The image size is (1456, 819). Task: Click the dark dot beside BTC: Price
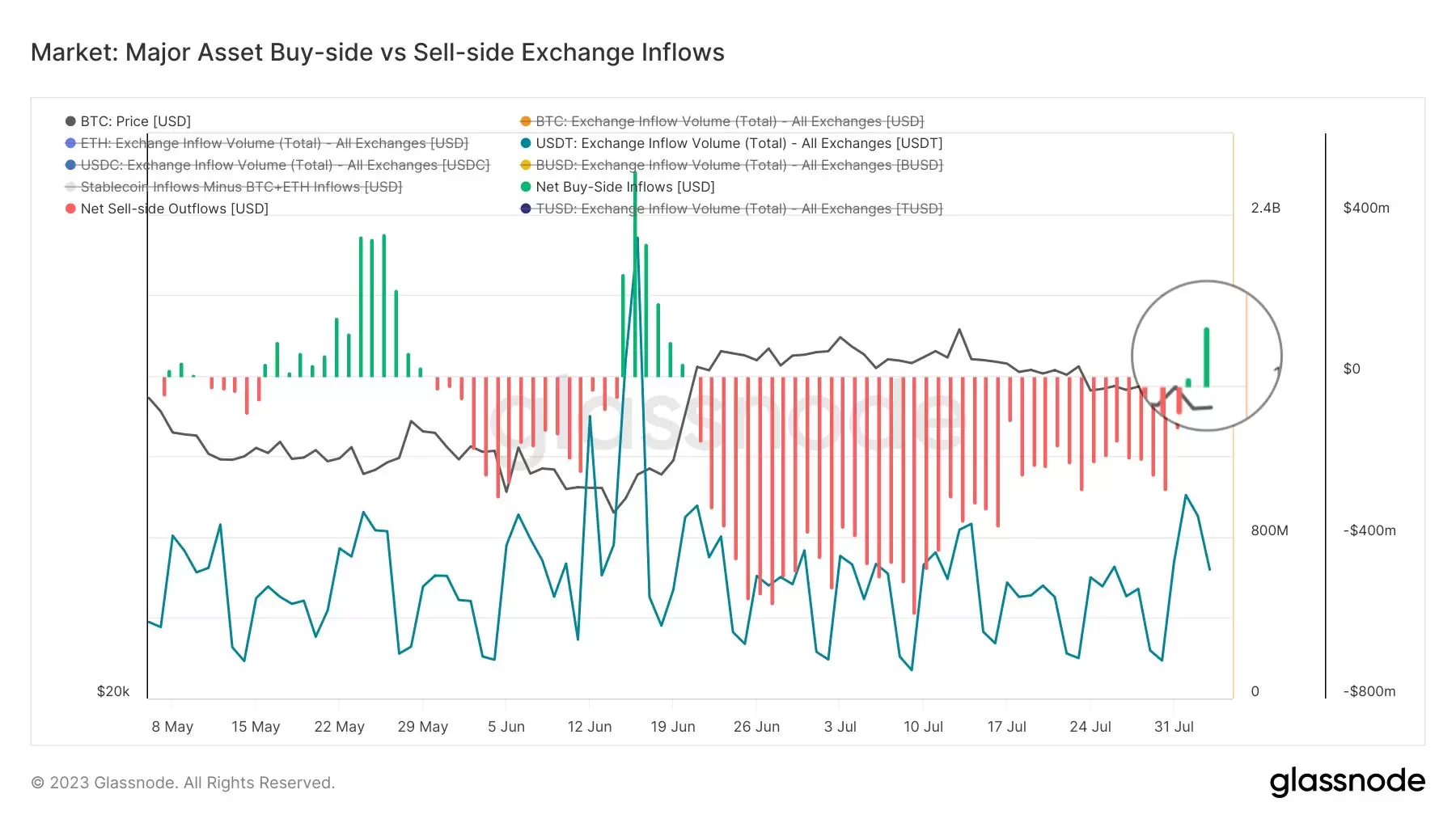click(x=70, y=121)
